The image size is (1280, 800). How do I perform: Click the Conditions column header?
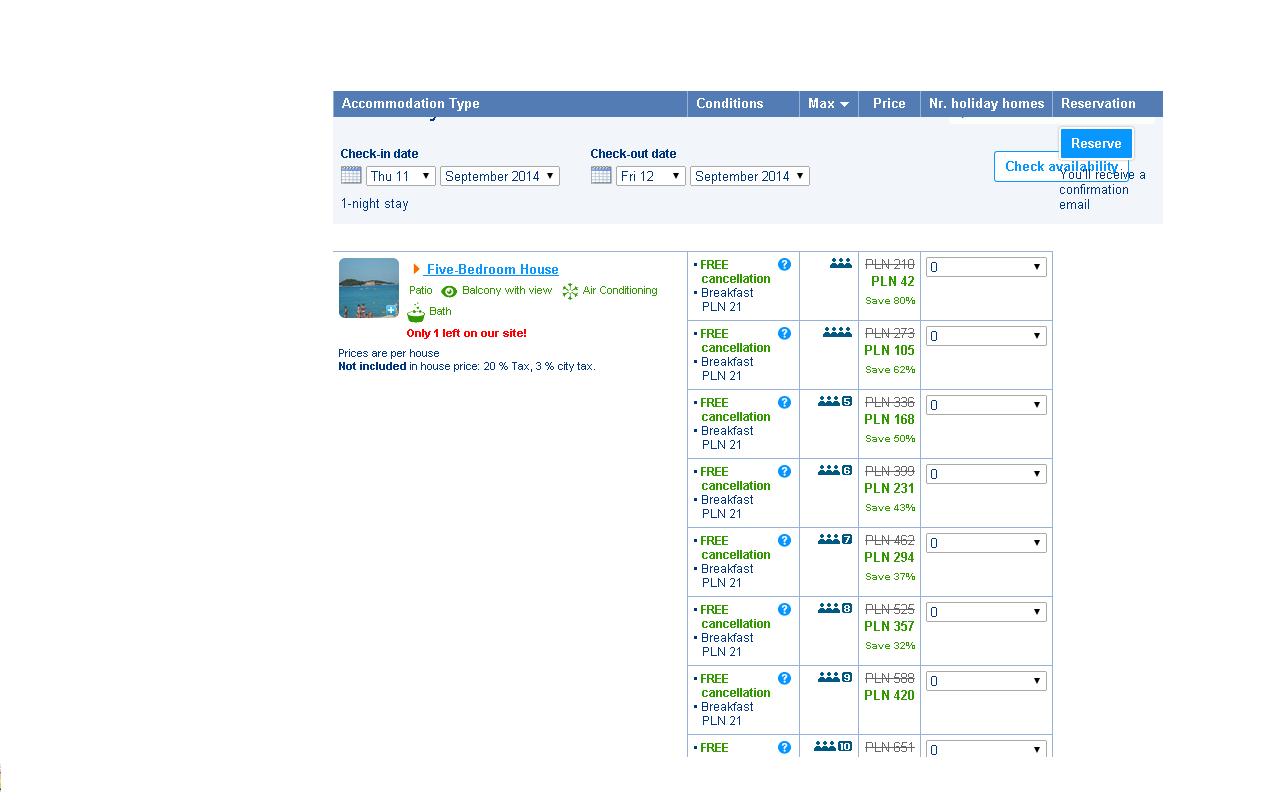click(x=743, y=104)
